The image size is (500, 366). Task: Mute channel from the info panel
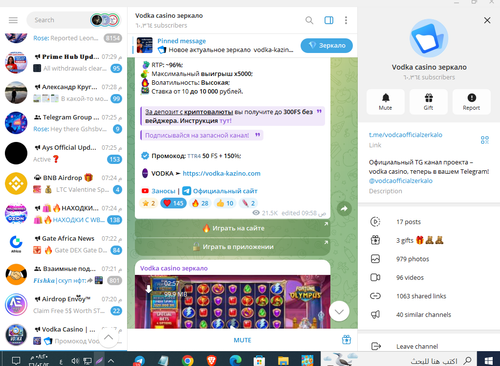tap(385, 102)
